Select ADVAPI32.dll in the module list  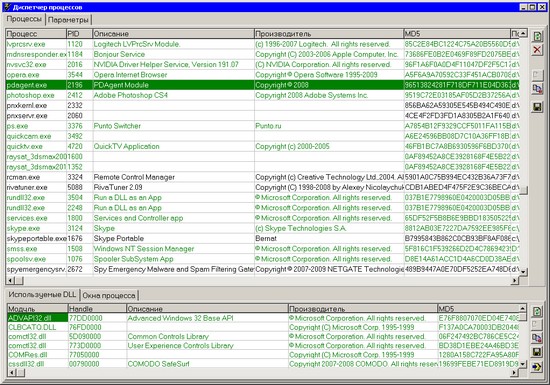(263, 318)
